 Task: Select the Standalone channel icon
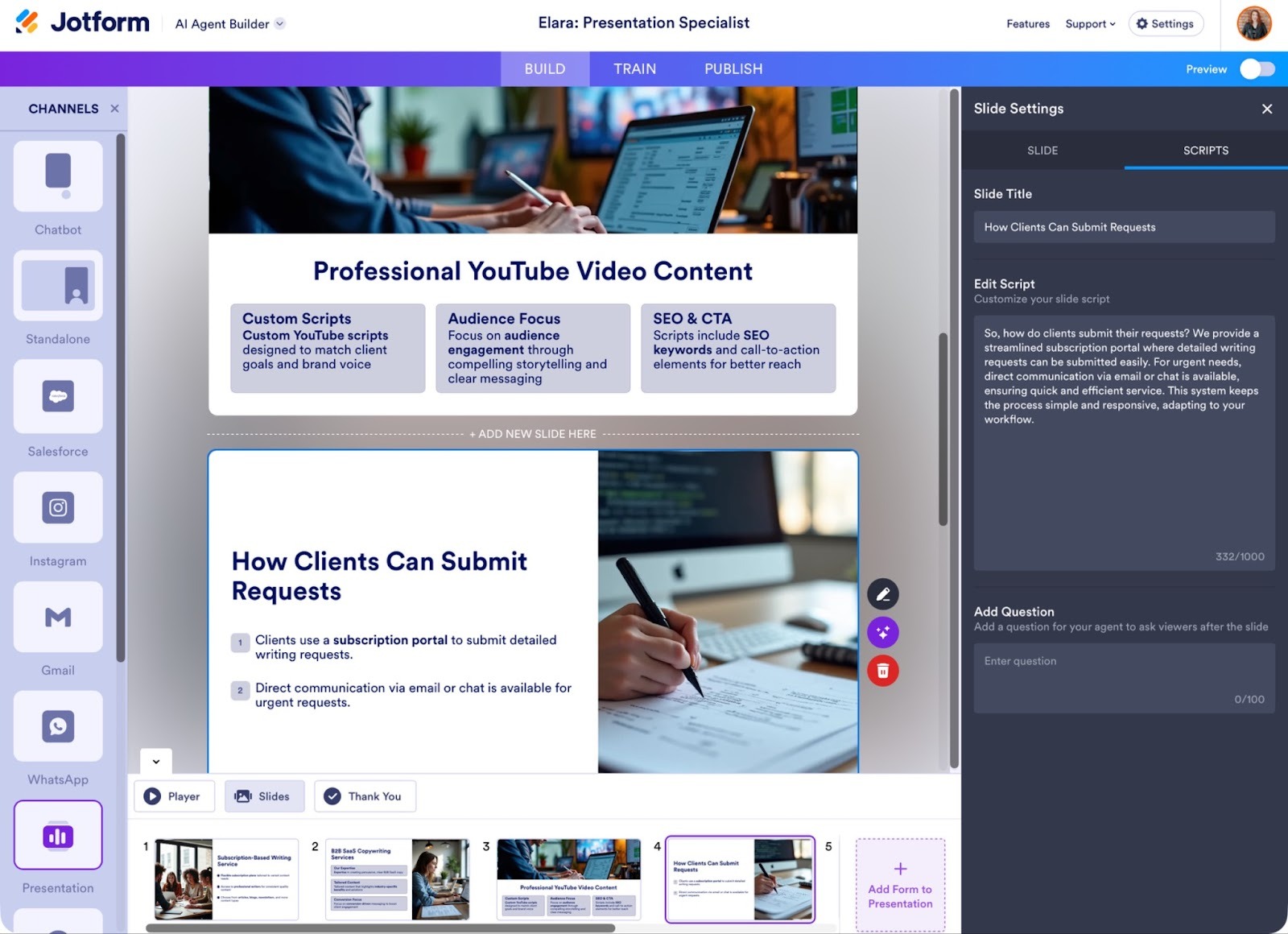[x=57, y=285]
